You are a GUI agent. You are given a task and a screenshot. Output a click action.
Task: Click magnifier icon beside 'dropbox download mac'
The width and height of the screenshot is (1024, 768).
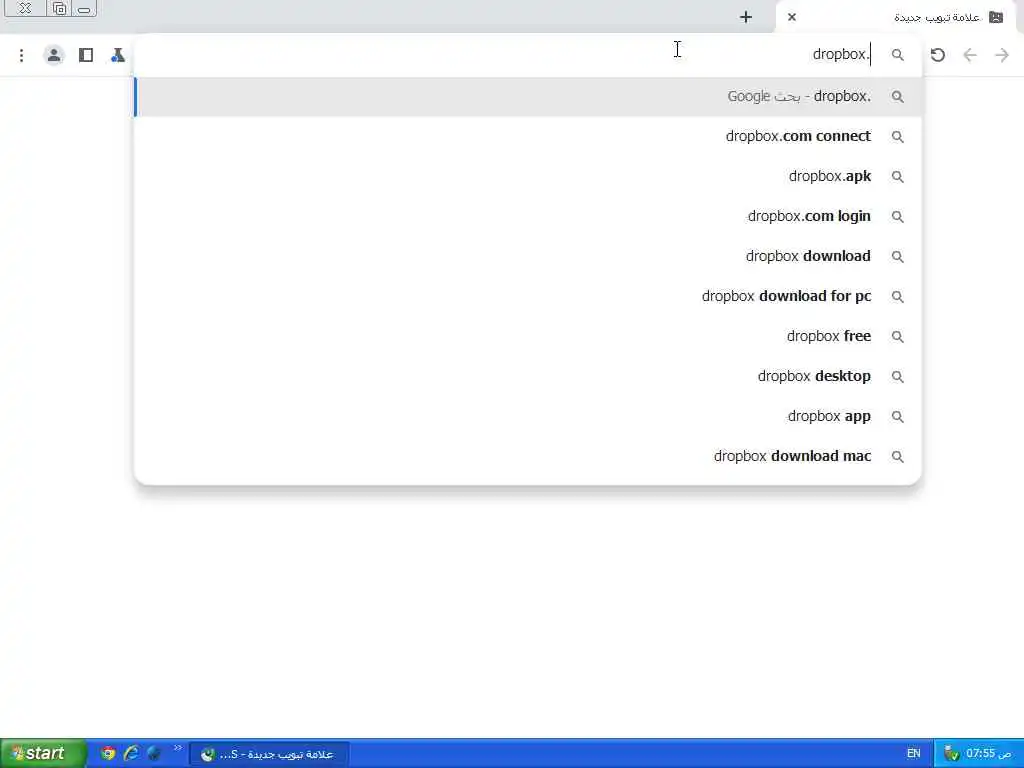pyautogui.click(x=898, y=456)
